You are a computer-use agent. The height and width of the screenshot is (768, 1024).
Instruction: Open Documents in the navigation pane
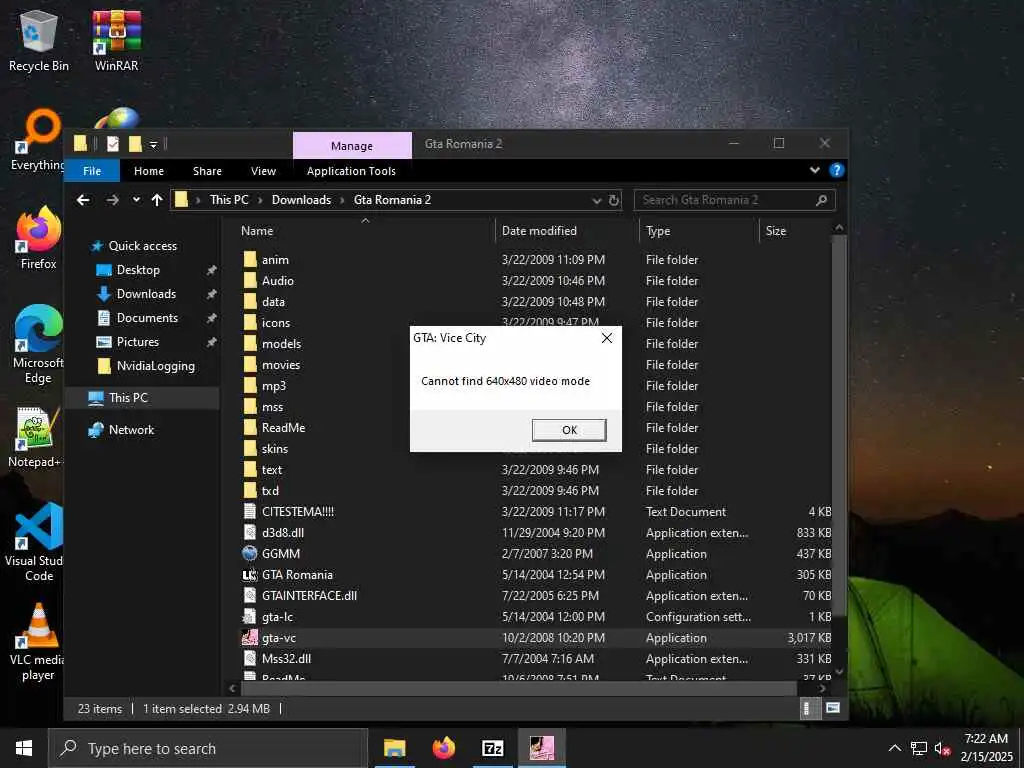click(147, 318)
